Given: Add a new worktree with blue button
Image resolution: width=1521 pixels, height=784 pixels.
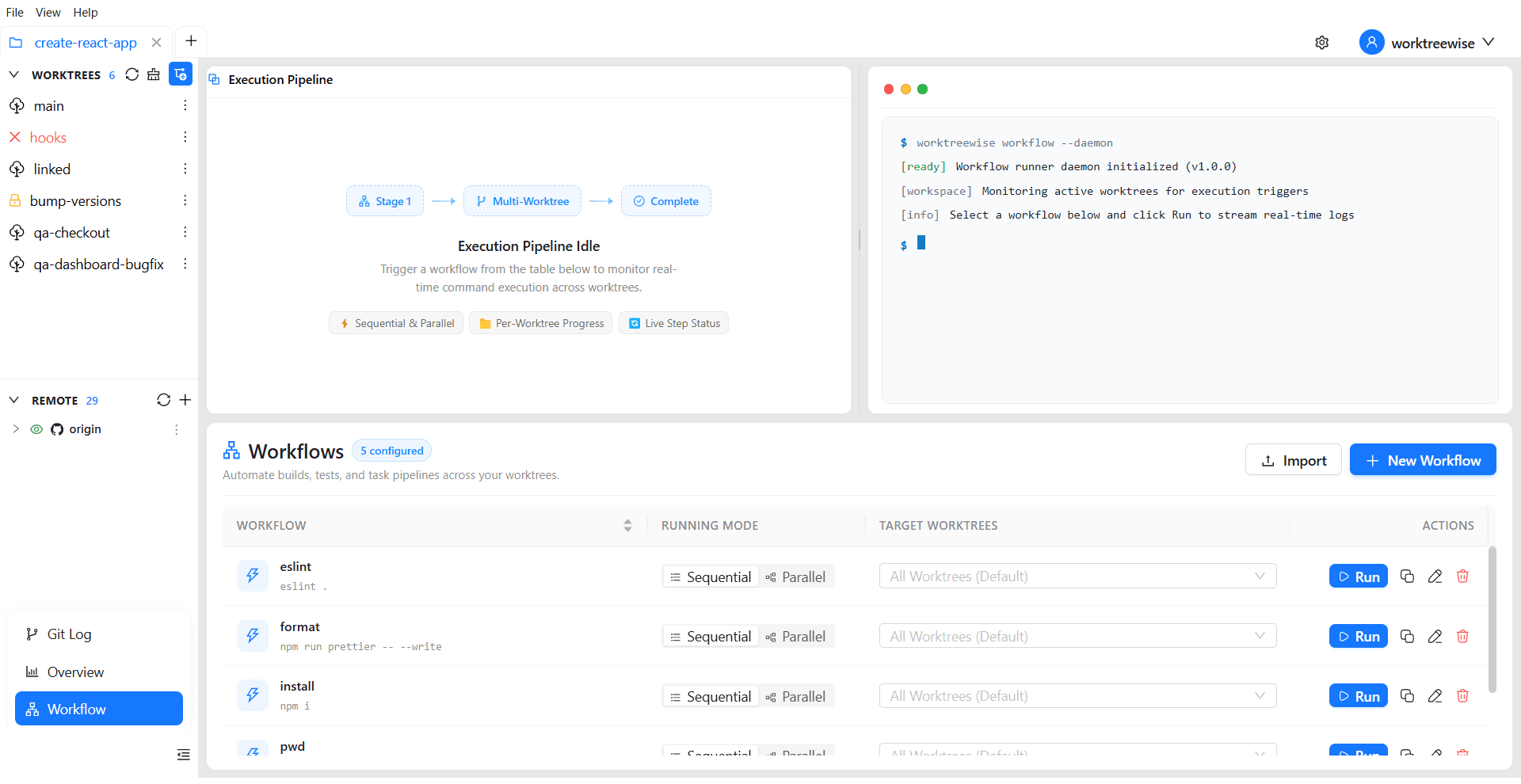Looking at the screenshot, I should [181, 74].
